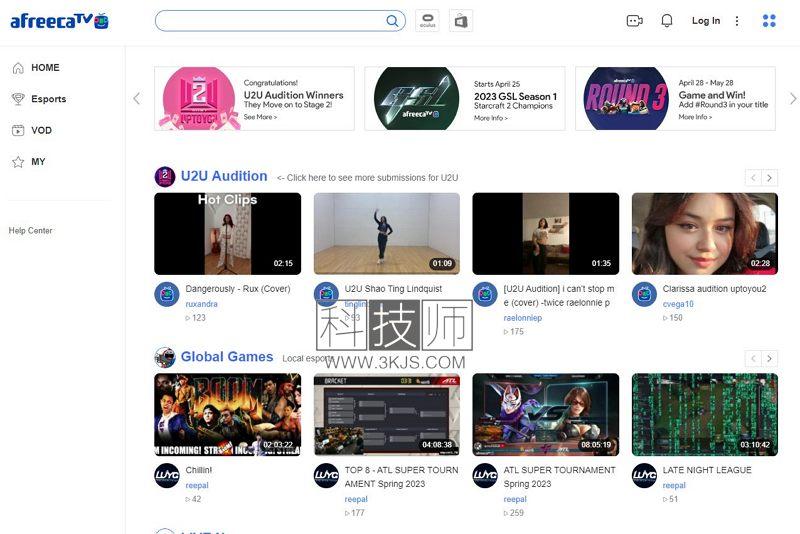800x534 pixels.
Task: Click More Info on Round 3 banner
Action: point(695,117)
